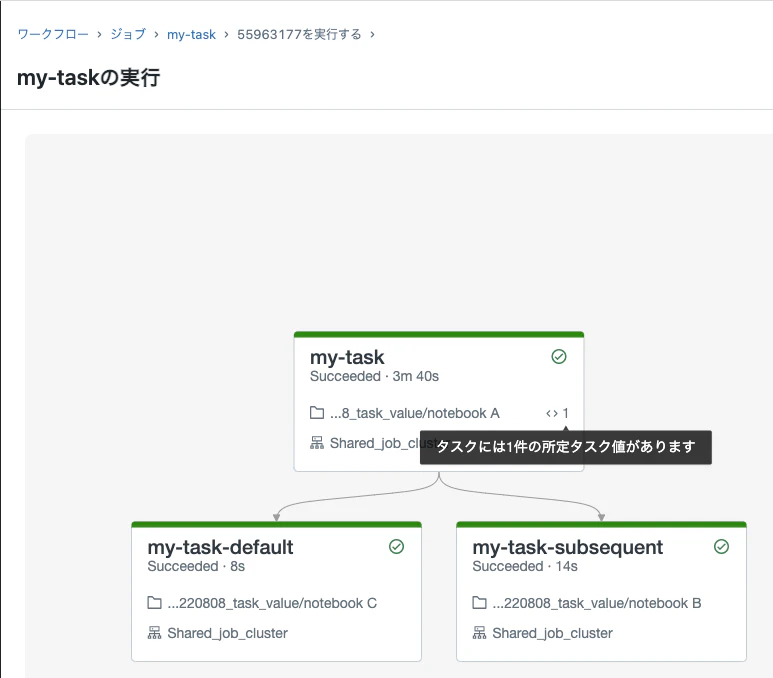Click the folder icon beside notebook A
Image resolution: width=773 pixels, height=678 pixels.
(317, 413)
